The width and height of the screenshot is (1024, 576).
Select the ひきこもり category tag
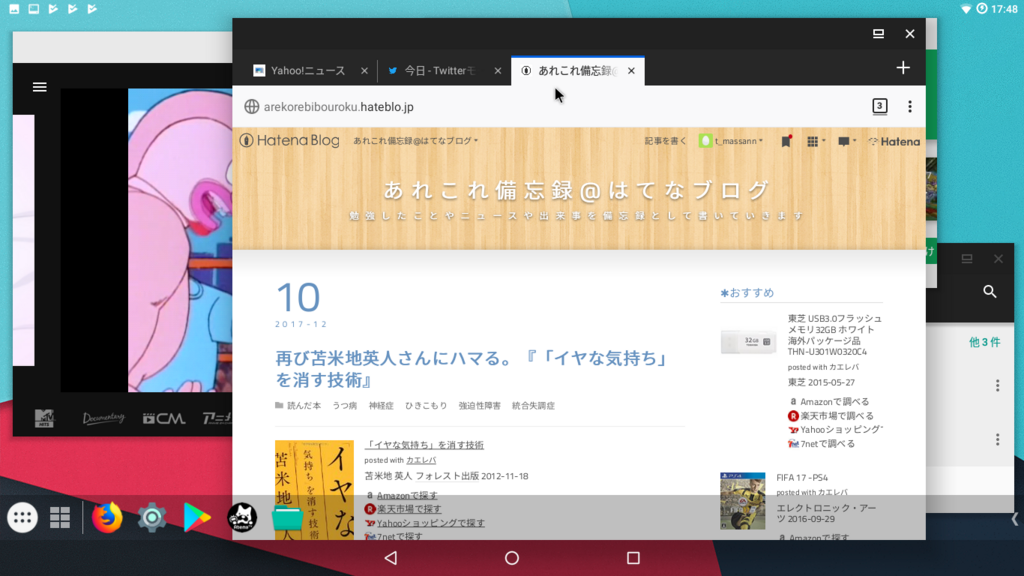[426, 406]
